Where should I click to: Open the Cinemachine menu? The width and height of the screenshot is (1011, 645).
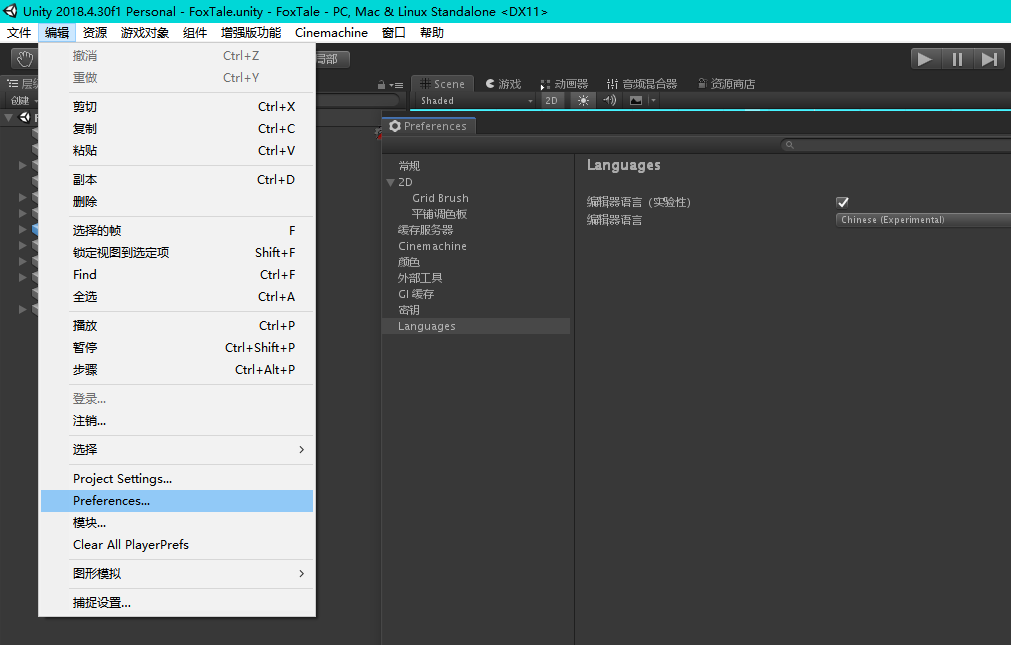(x=331, y=33)
